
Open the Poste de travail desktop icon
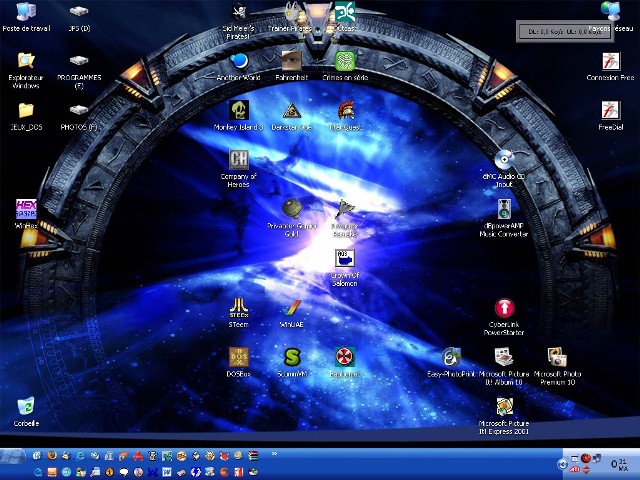(x=26, y=17)
